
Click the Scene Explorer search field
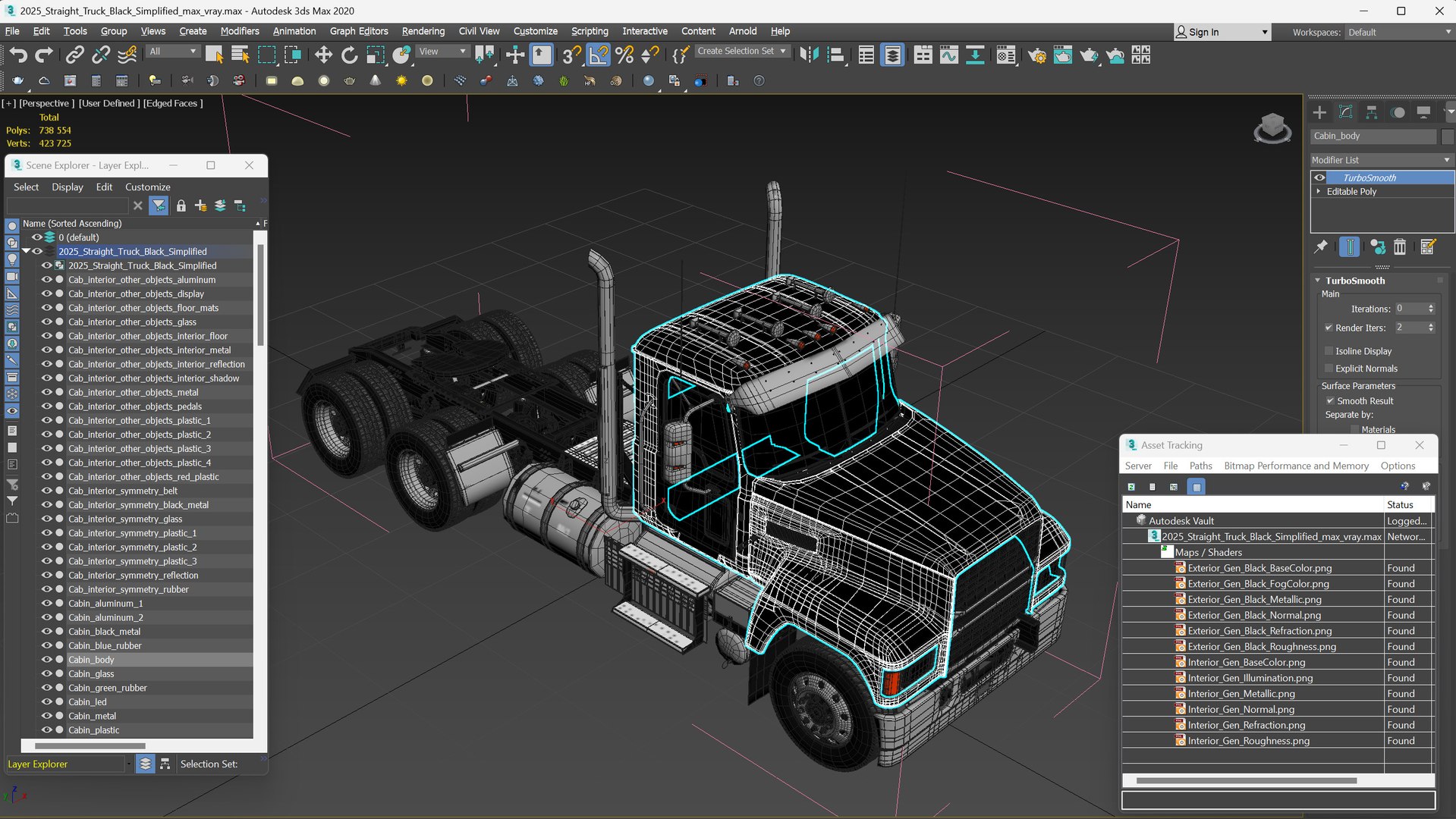pyautogui.click(x=68, y=206)
